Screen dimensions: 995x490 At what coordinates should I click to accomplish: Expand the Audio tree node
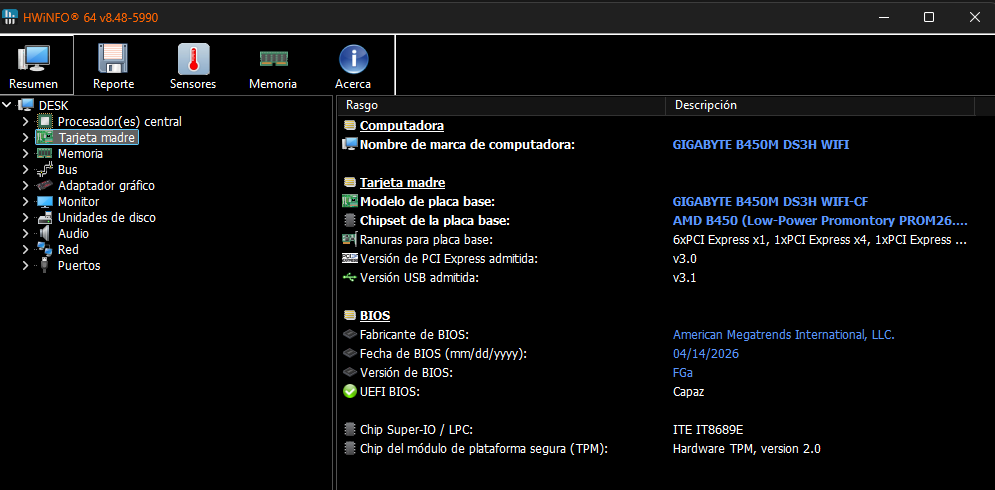25,234
